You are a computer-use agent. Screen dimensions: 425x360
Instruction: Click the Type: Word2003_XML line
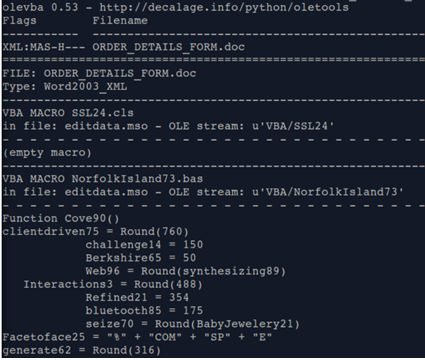[65, 87]
